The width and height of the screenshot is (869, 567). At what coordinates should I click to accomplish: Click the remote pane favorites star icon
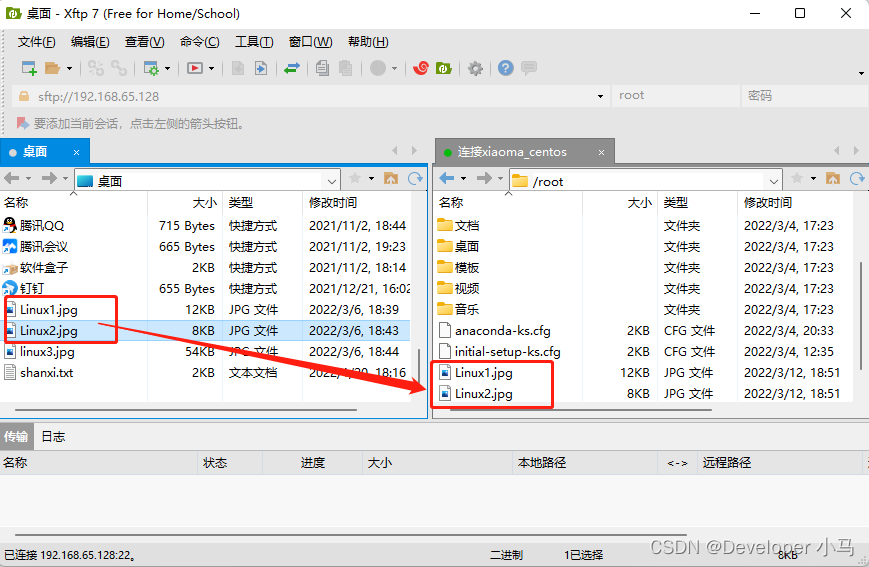tap(797, 178)
